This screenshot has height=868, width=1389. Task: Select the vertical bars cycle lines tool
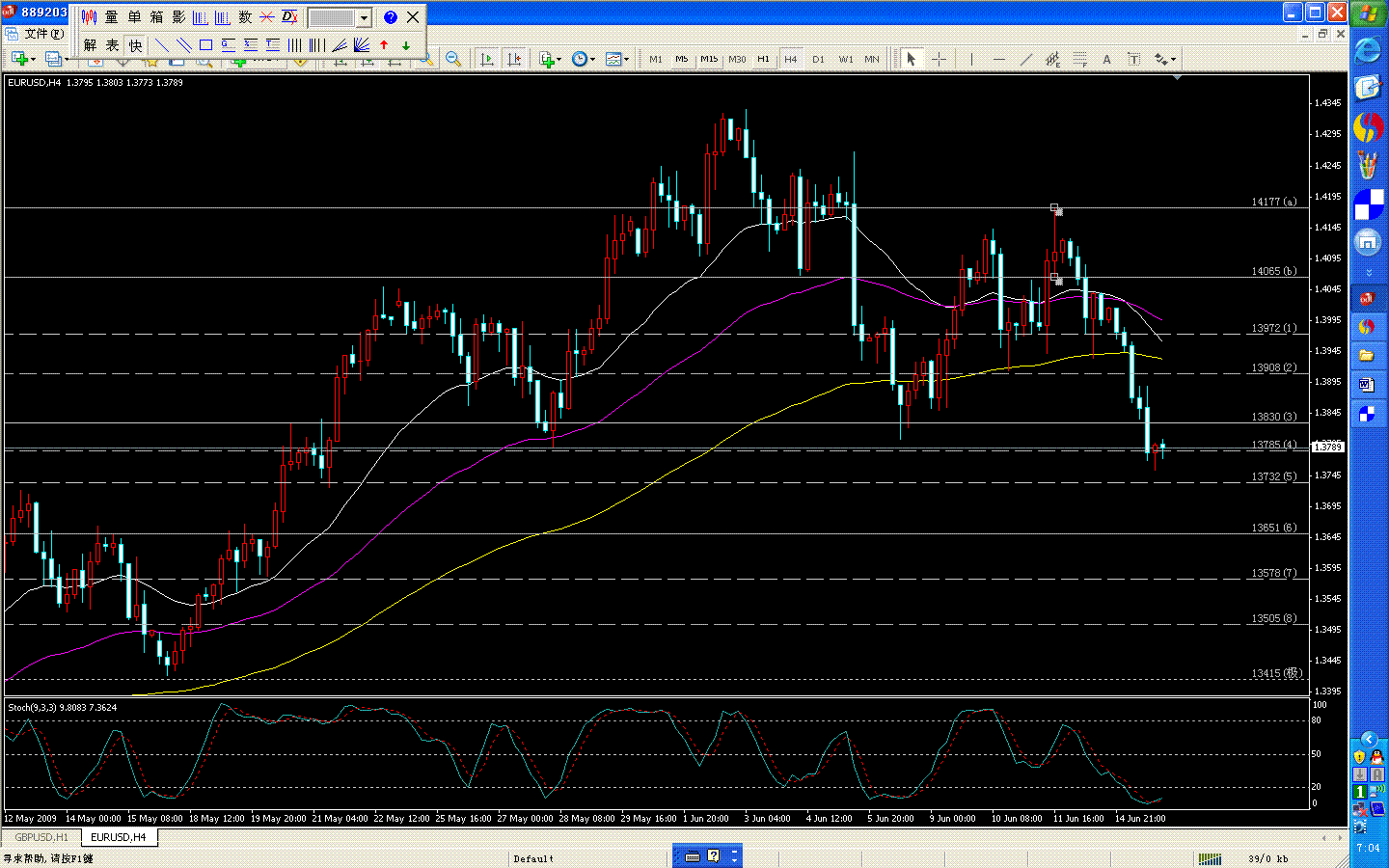[x=294, y=45]
